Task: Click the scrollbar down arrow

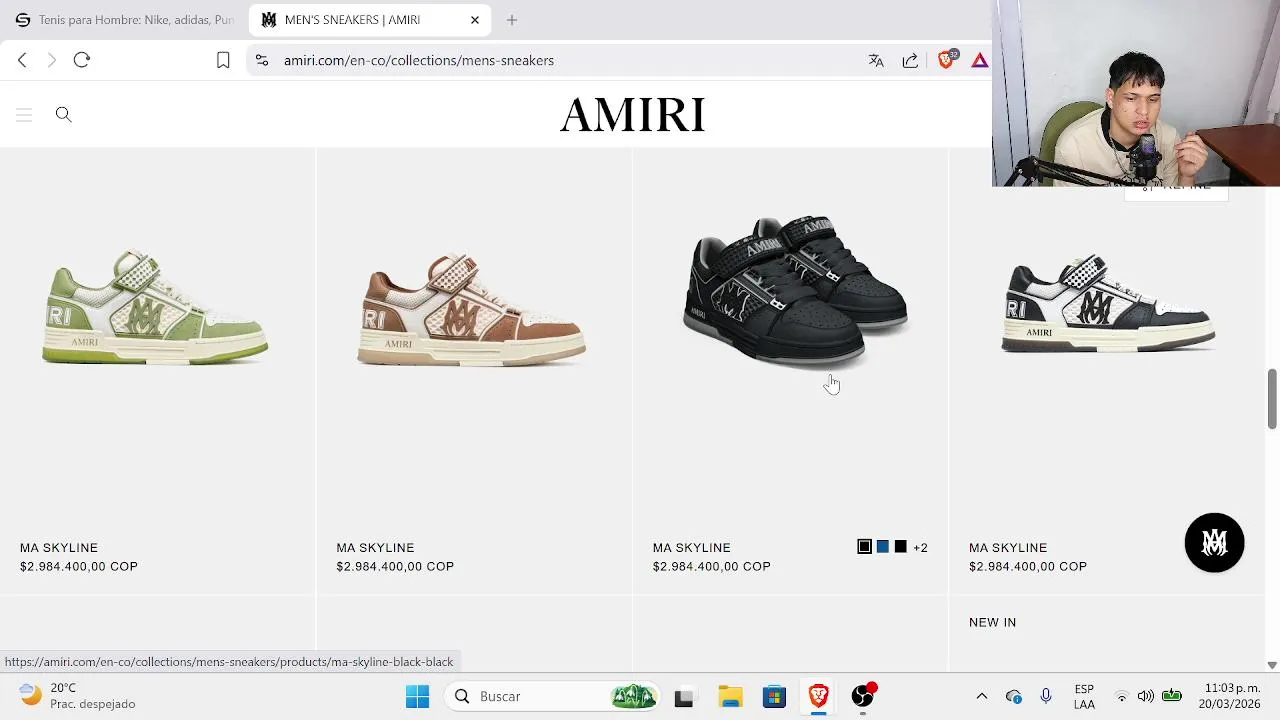Action: click(1272, 665)
